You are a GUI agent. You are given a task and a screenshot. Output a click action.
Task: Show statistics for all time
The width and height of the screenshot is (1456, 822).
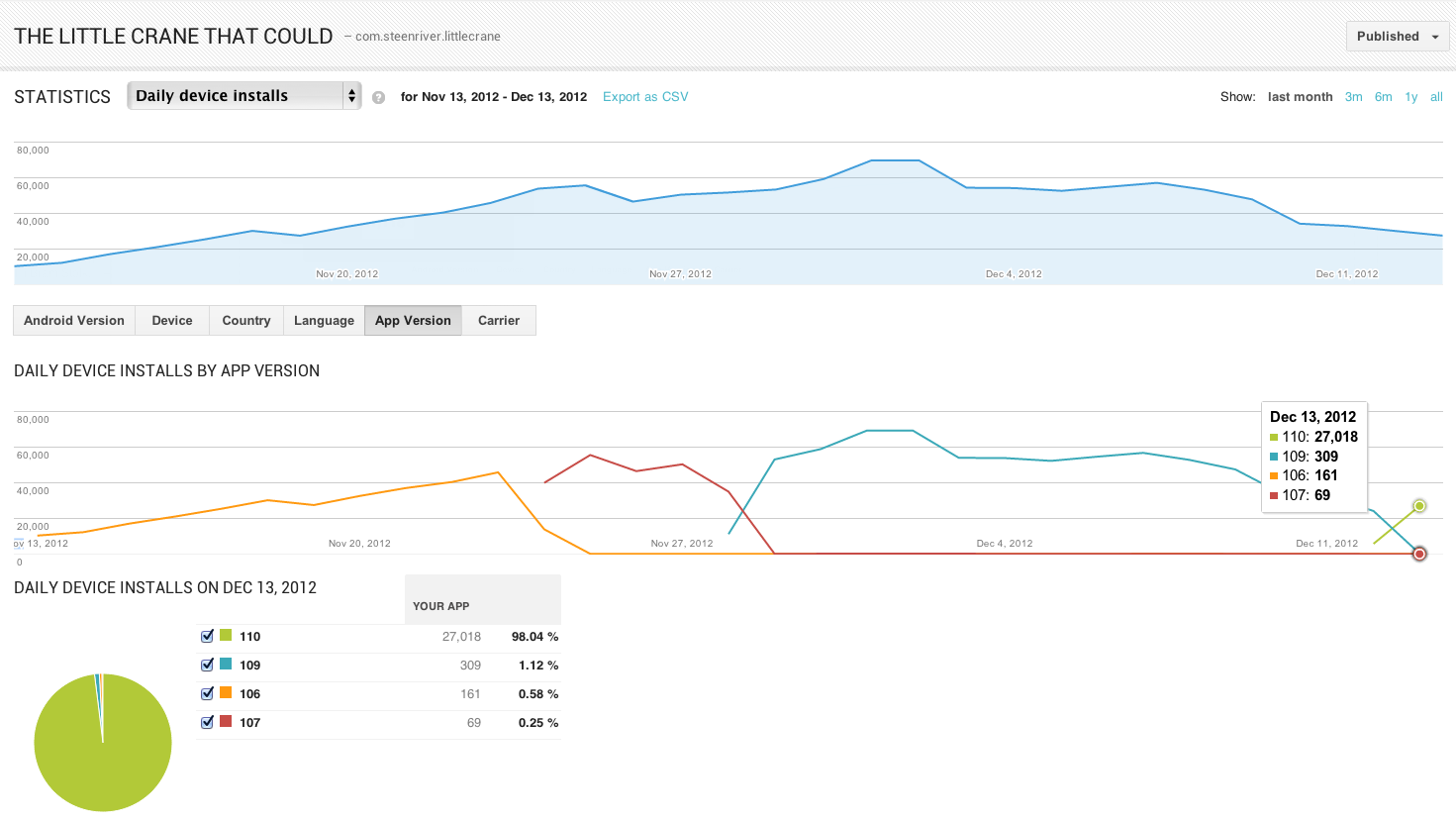click(x=1436, y=97)
